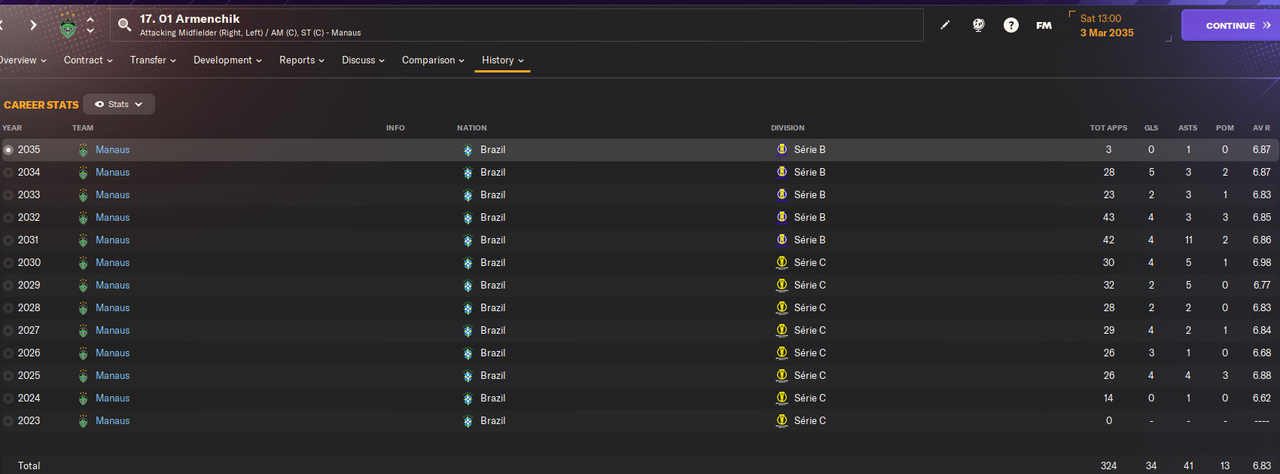This screenshot has height=474, width=1280.
Task: Select the 2031 season radio button
Action: [x=9, y=240]
